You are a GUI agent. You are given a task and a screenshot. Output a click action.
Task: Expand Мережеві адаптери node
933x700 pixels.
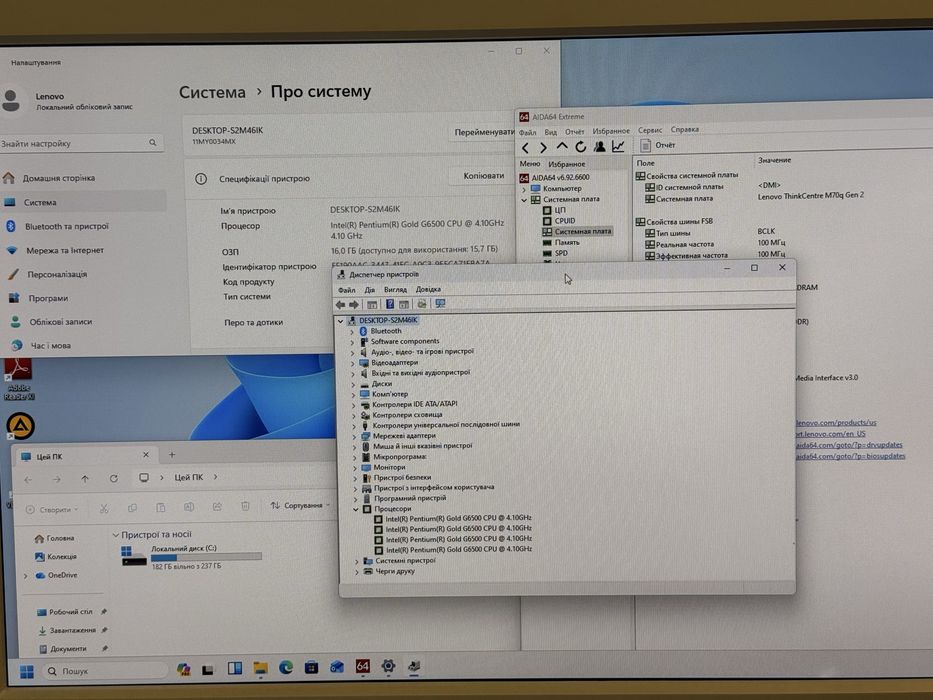click(x=354, y=436)
